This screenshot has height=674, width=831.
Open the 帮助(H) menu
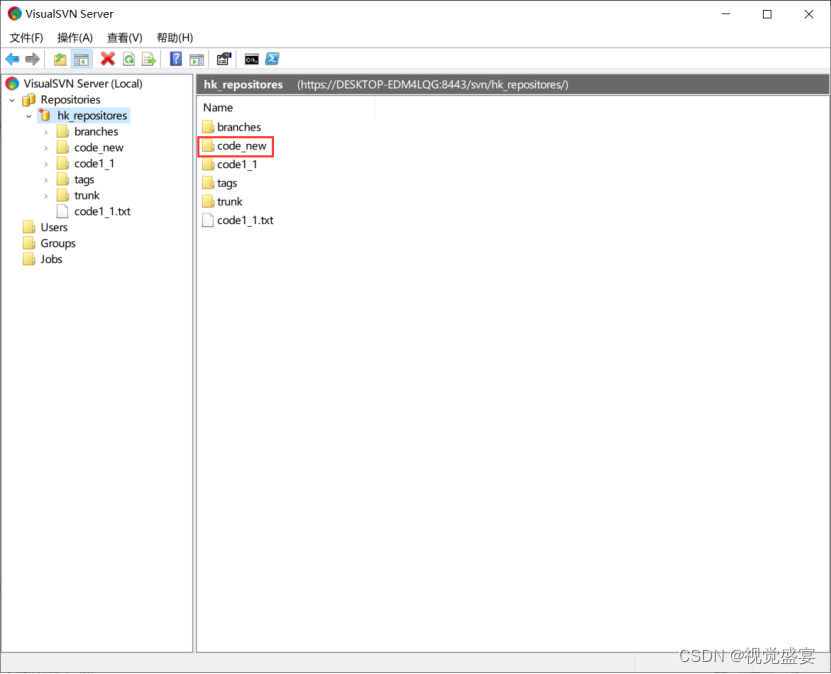click(x=175, y=38)
